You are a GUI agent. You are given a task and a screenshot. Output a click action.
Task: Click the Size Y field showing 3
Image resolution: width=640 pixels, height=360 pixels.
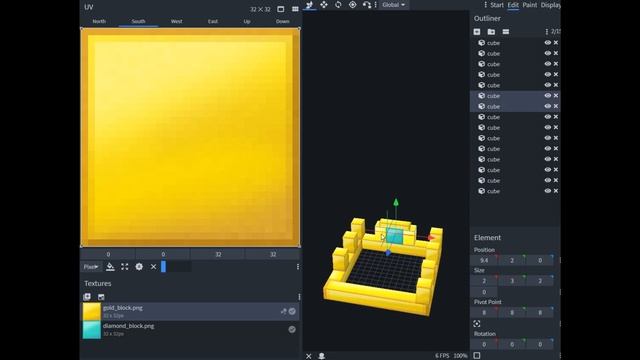click(x=512, y=281)
